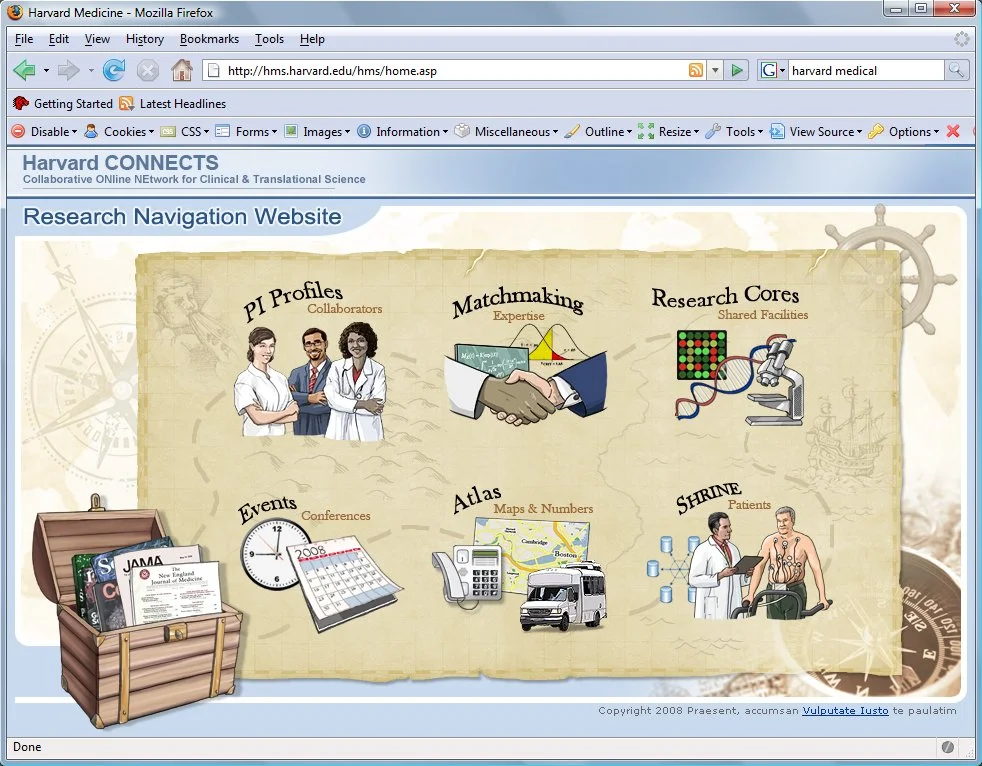Click the Conferences subtitle beside Events
982x766 pixels.
coord(336,515)
